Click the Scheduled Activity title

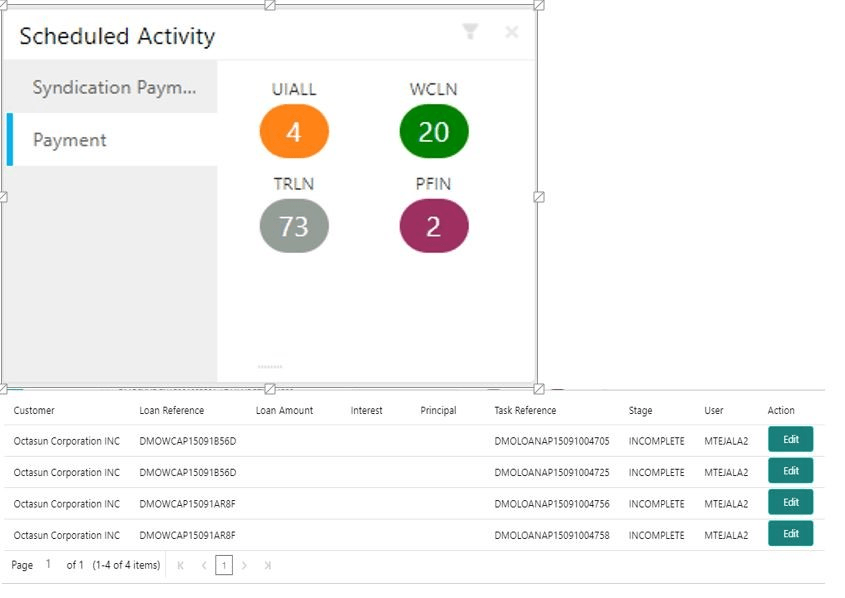click(x=117, y=36)
